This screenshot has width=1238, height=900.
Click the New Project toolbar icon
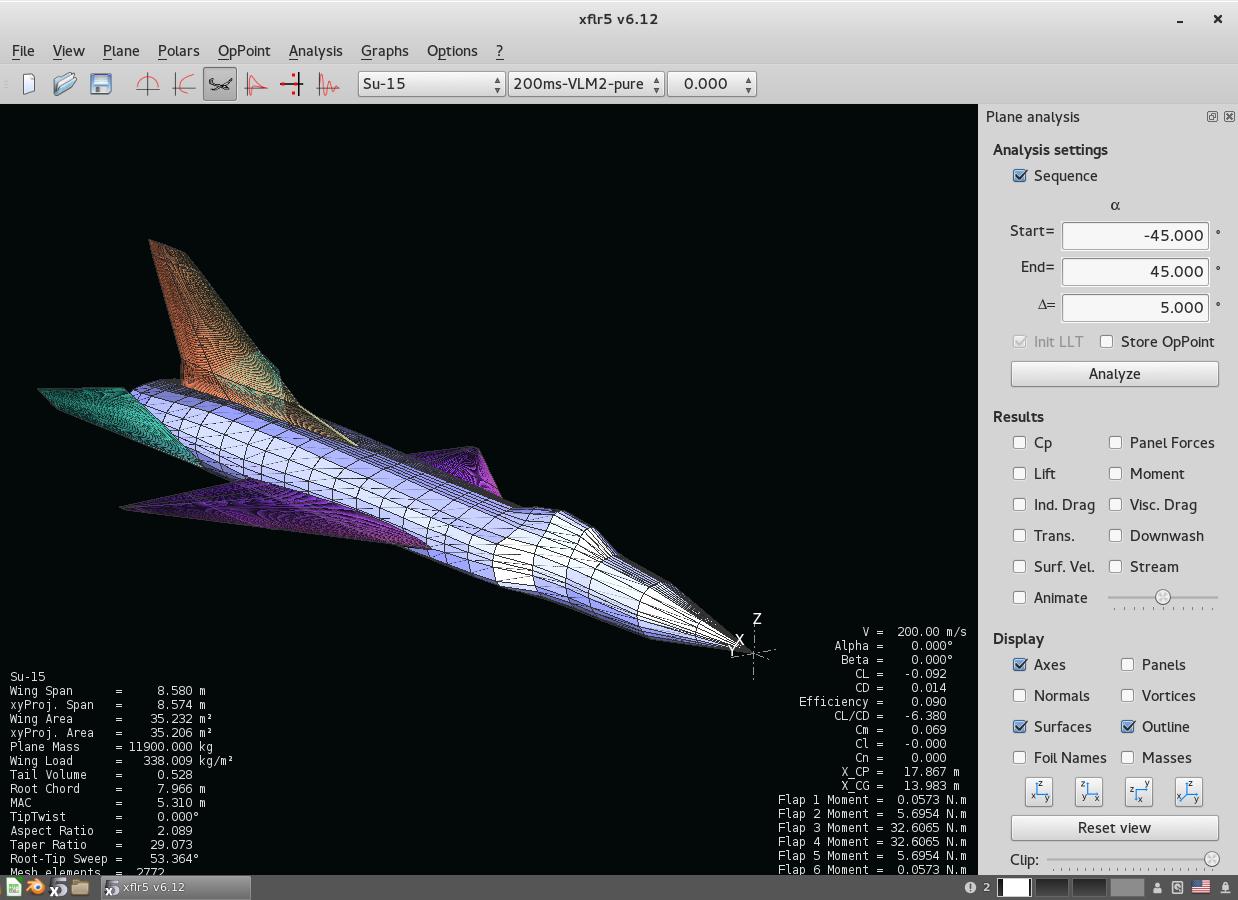[29, 84]
